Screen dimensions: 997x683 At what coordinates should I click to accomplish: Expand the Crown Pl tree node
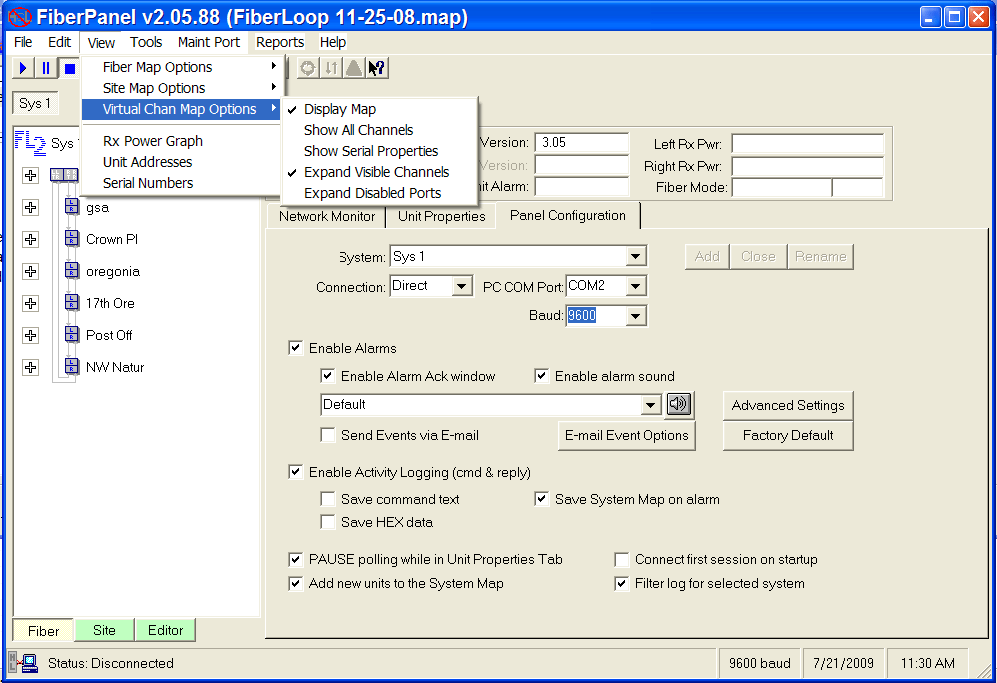30,240
